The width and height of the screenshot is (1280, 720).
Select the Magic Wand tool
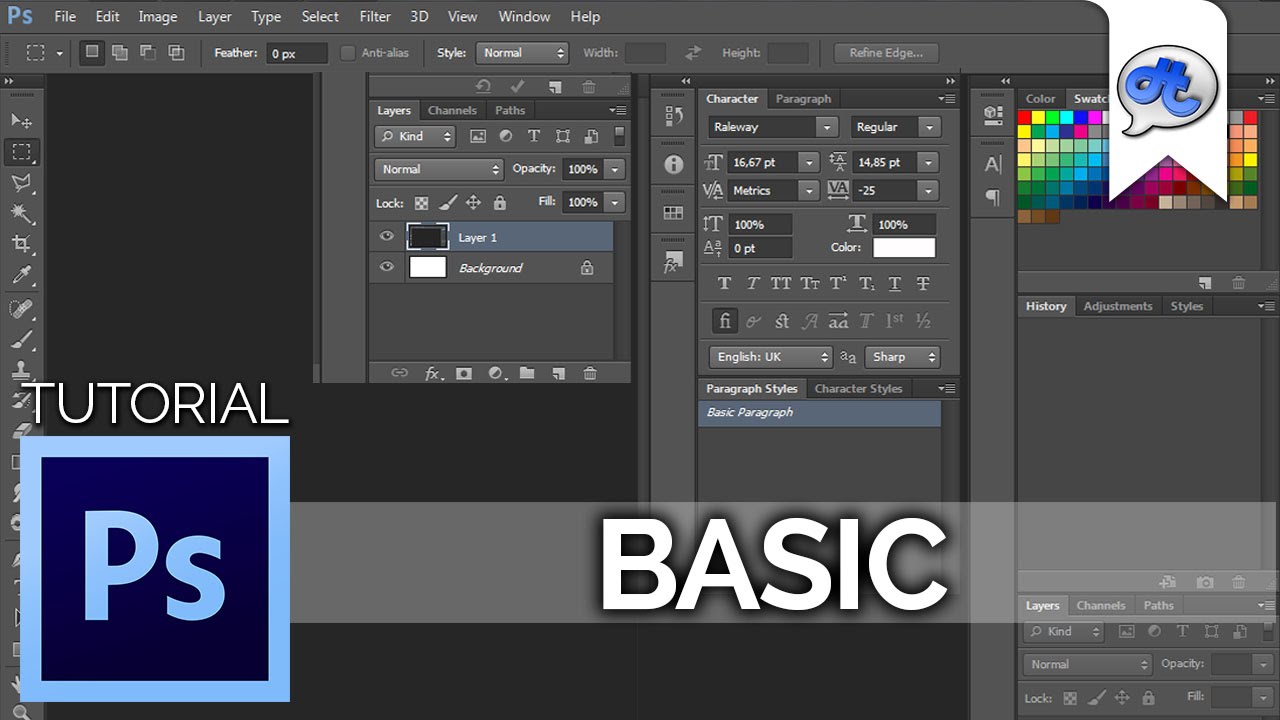tap(21, 214)
